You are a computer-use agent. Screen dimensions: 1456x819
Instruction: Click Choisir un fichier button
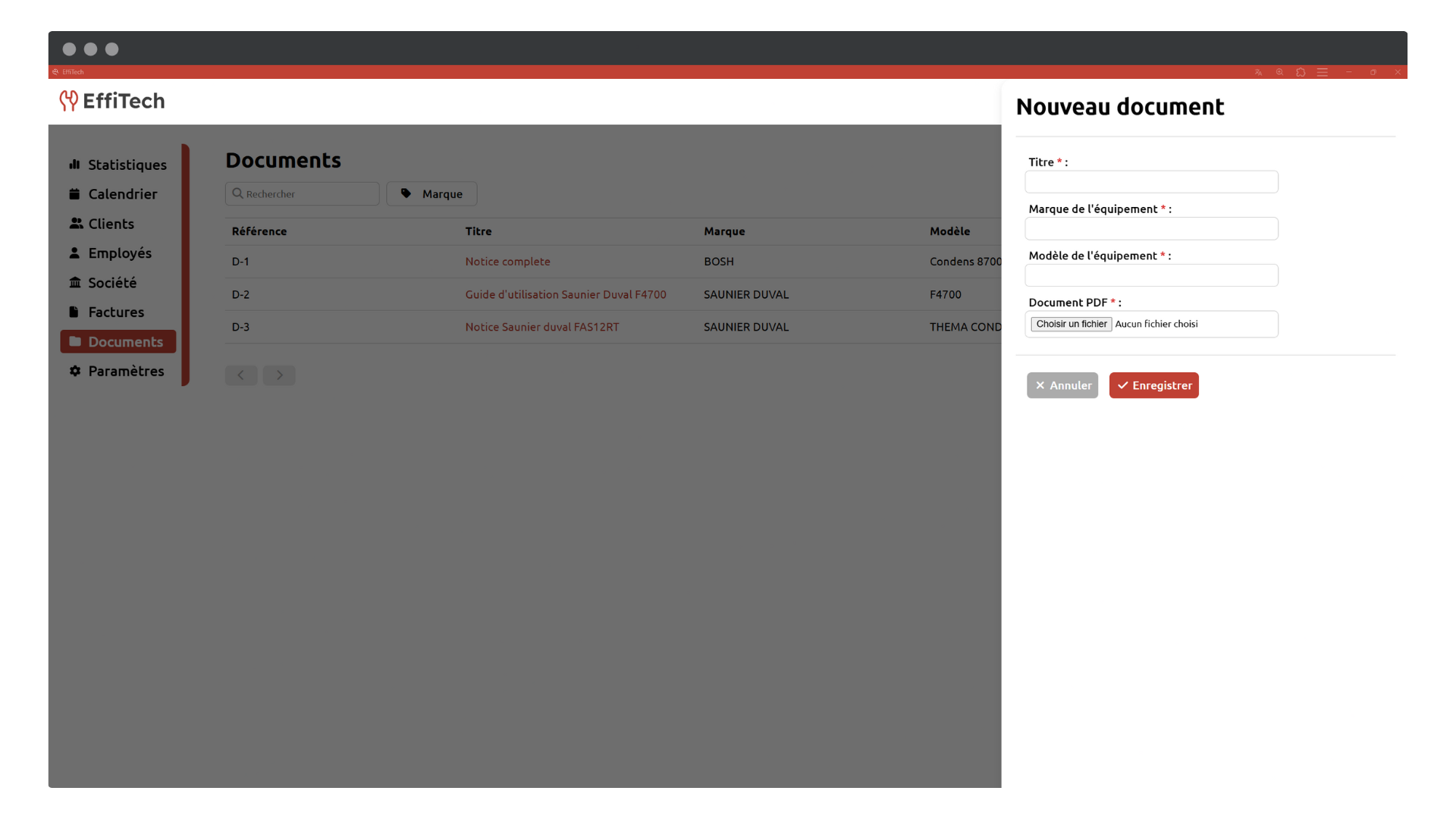[1071, 324]
